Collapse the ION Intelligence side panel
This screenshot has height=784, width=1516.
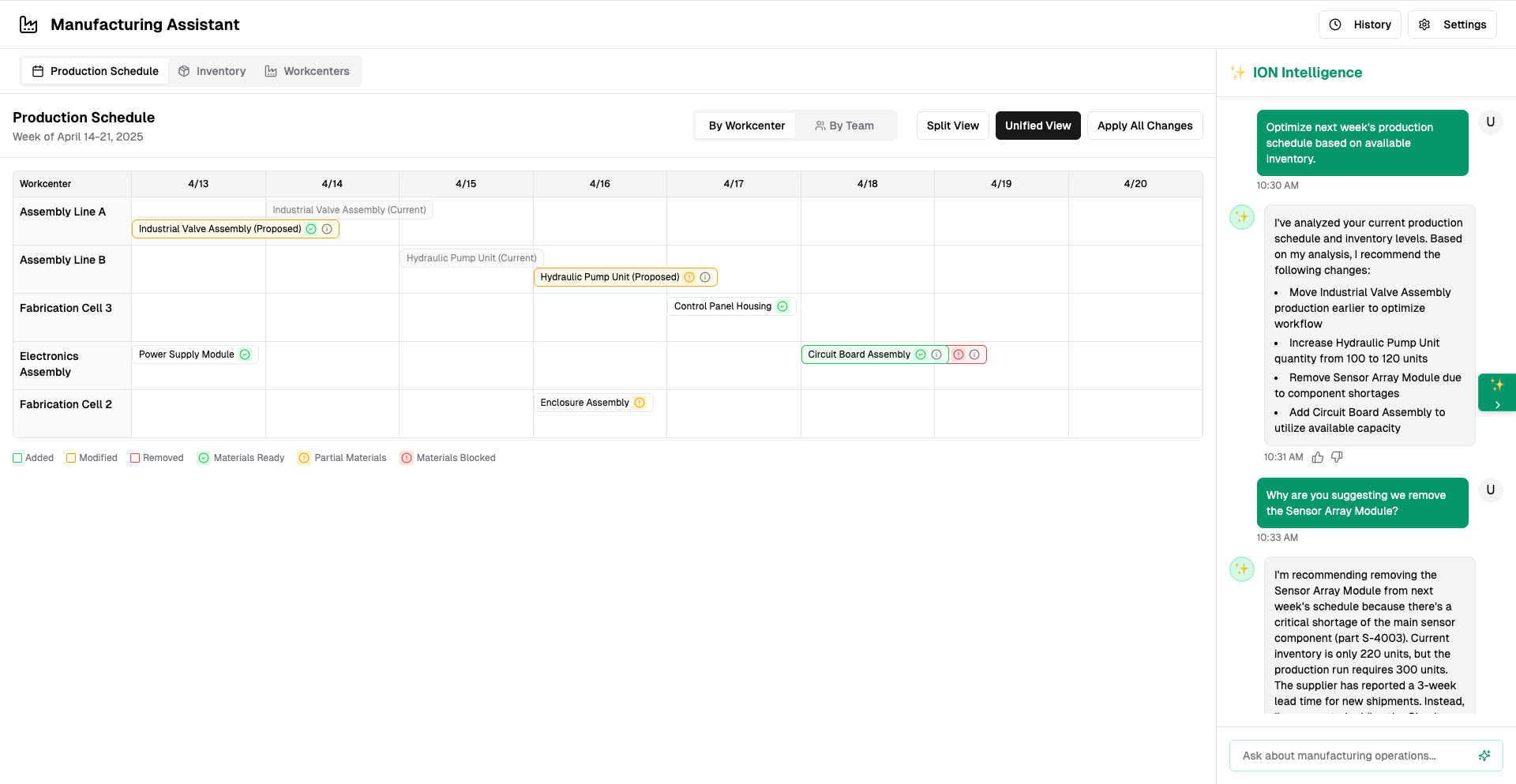click(1497, 392)
